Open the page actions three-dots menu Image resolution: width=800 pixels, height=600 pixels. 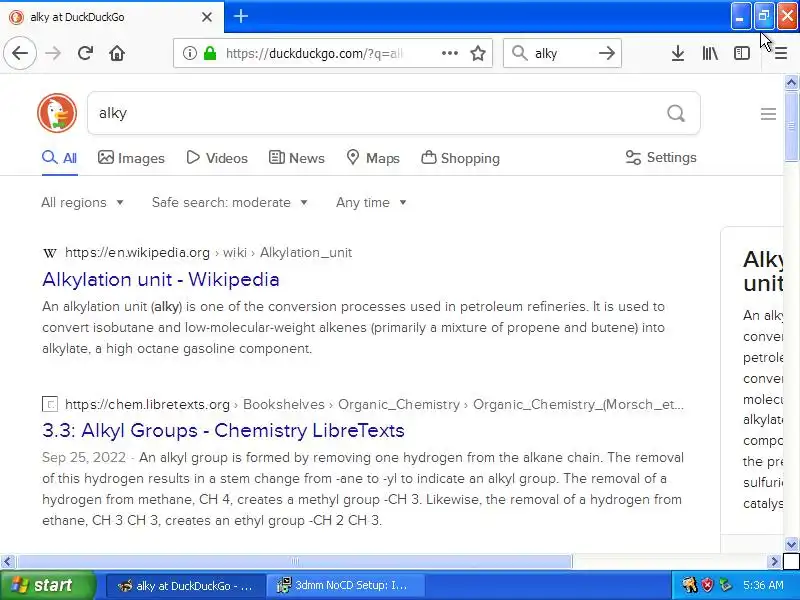coord(449,53)
